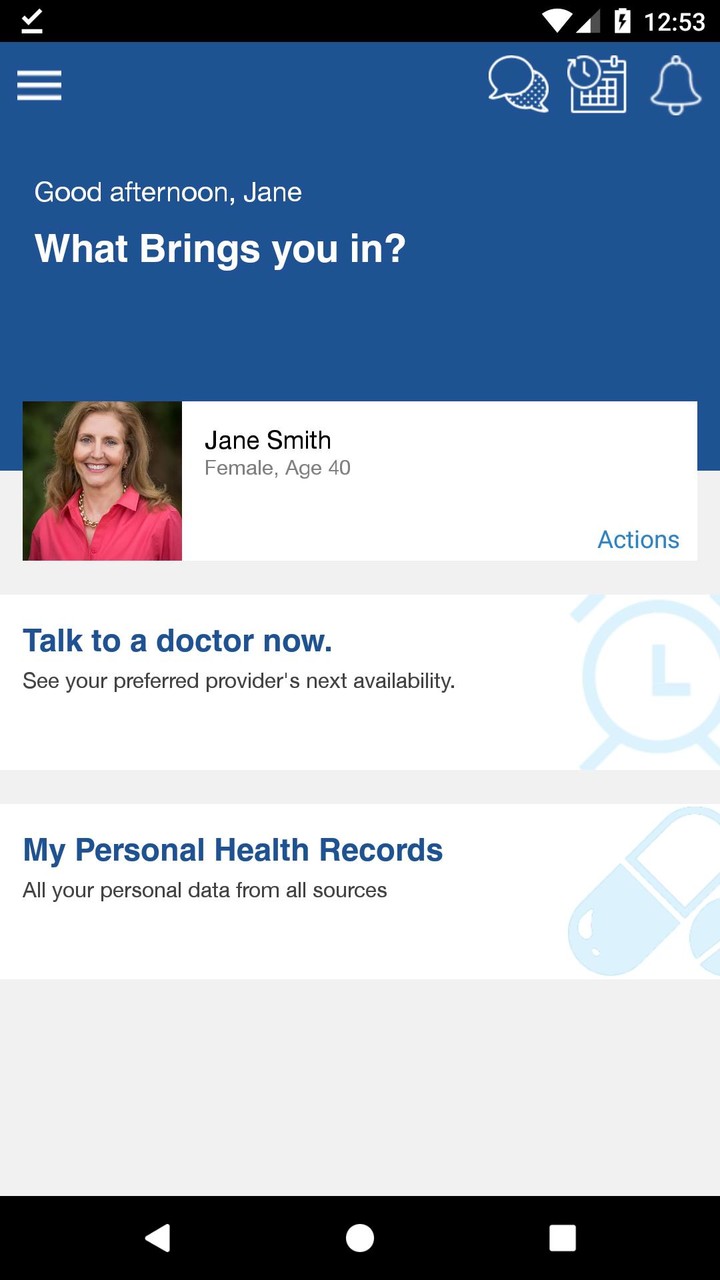Open the appointments calendar icon
Screen dimensions: 720x1280
coord(597,84)
